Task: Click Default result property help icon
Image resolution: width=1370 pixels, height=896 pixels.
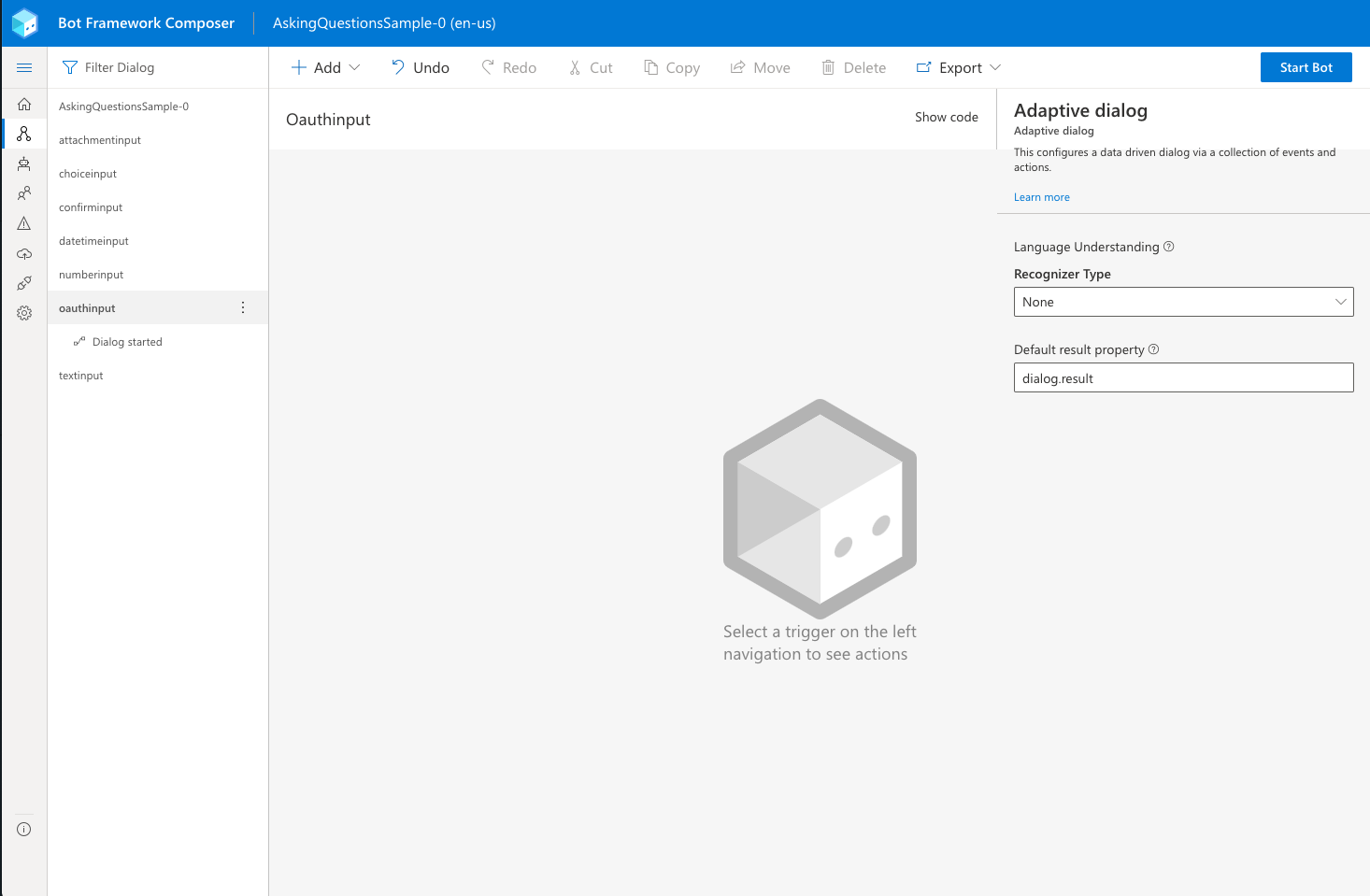Action: click(x=1154, y=349)
